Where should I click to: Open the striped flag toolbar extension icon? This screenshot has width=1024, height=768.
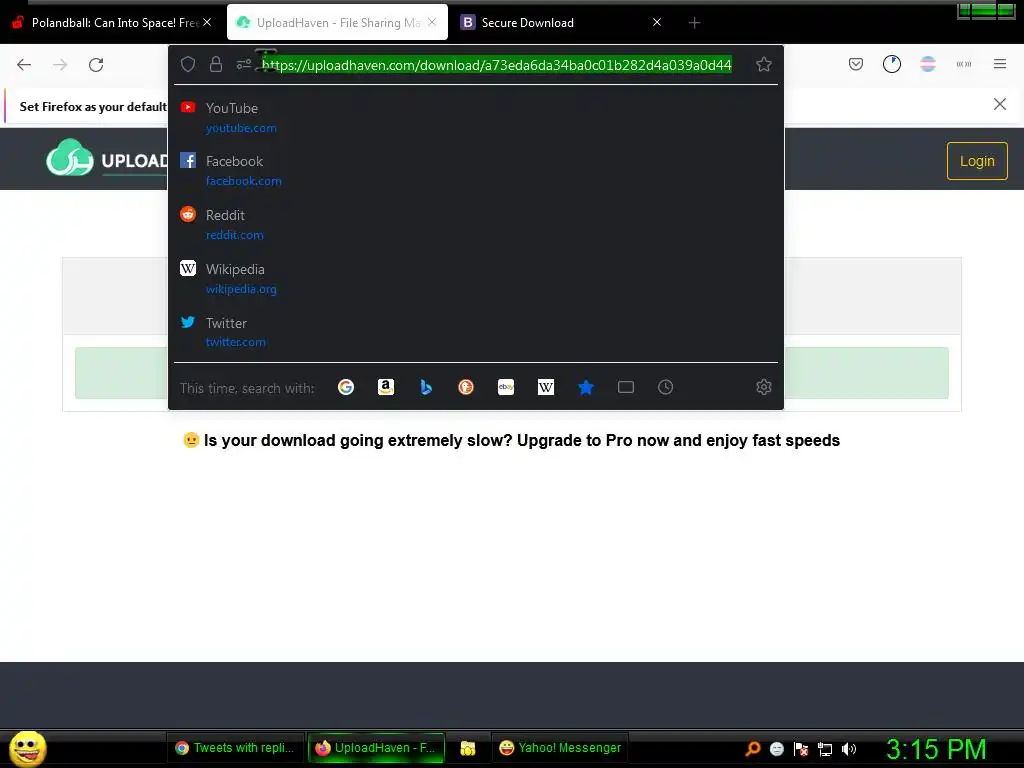pos(928,64)
